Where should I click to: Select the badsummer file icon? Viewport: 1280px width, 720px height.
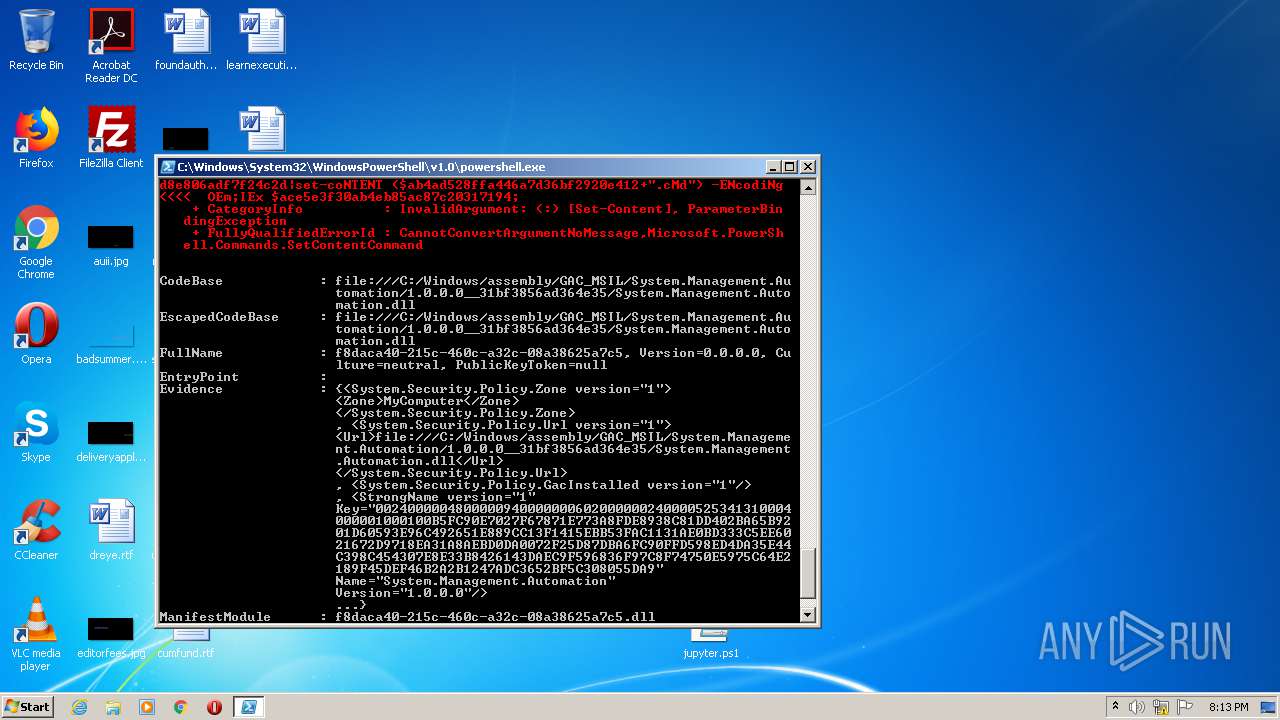pos(111,343)
